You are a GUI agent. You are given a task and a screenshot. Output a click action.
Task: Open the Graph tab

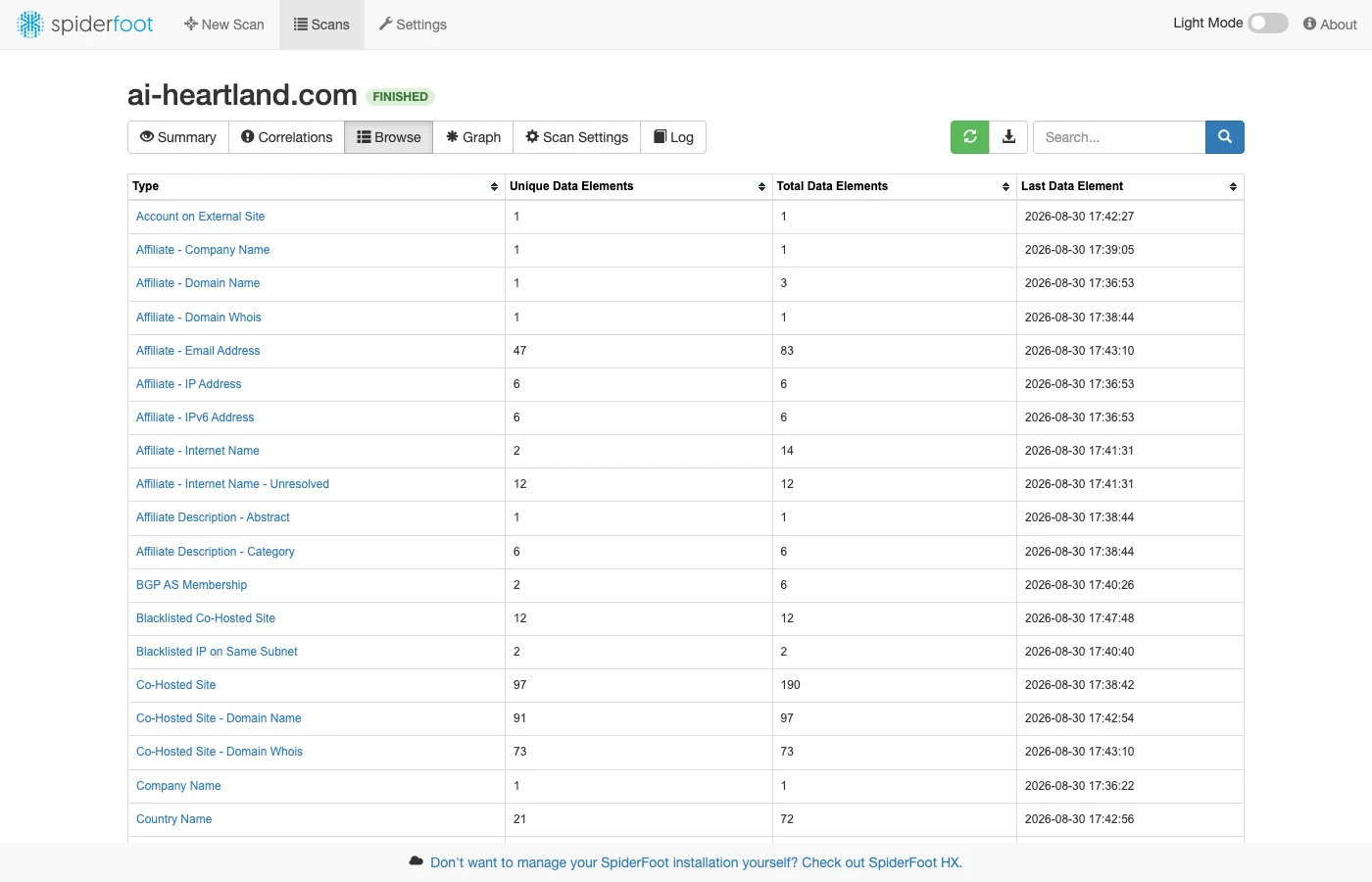click(x=472, y=137)
